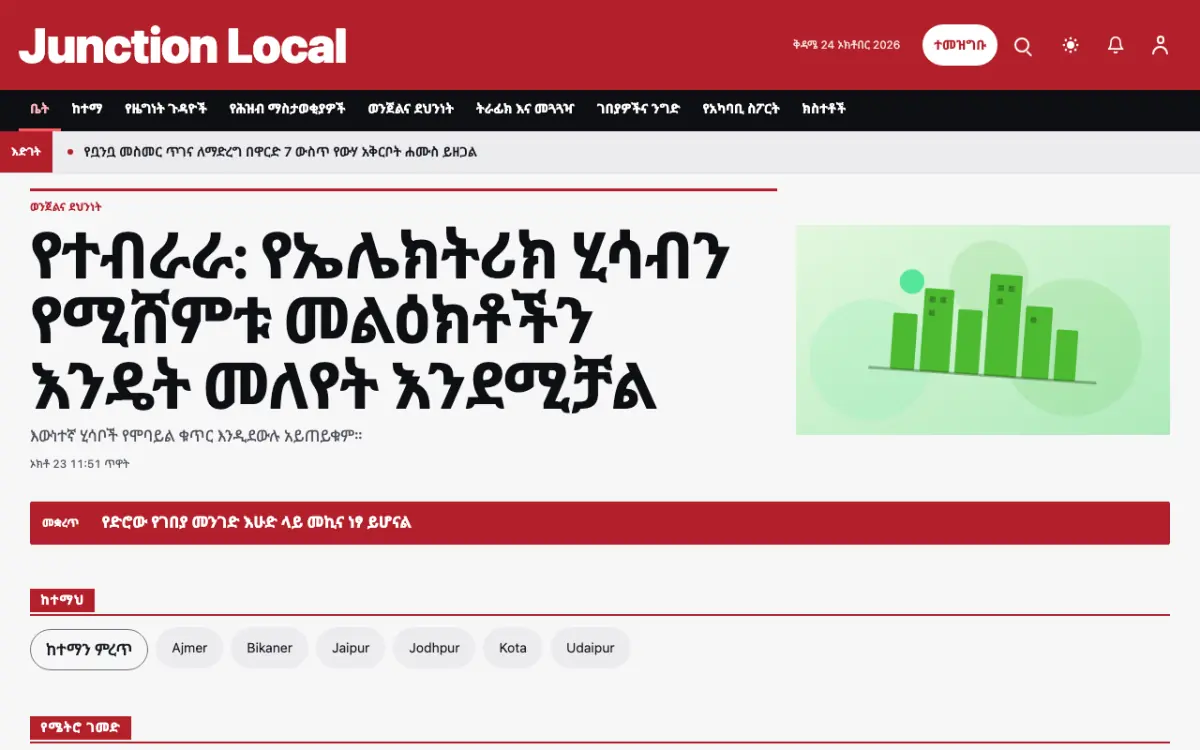
Task: Open the ክስተቶች nav item
Action: click(824, 109)
